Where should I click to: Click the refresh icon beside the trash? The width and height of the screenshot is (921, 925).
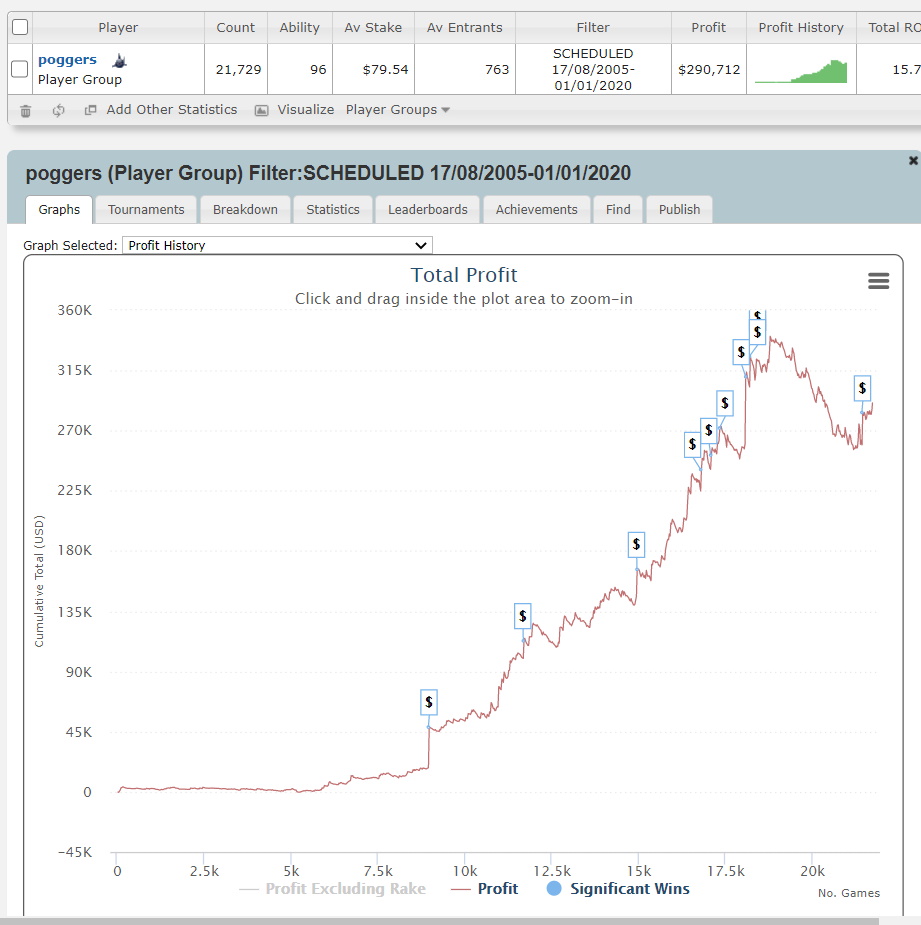click(x=58, y=110)
